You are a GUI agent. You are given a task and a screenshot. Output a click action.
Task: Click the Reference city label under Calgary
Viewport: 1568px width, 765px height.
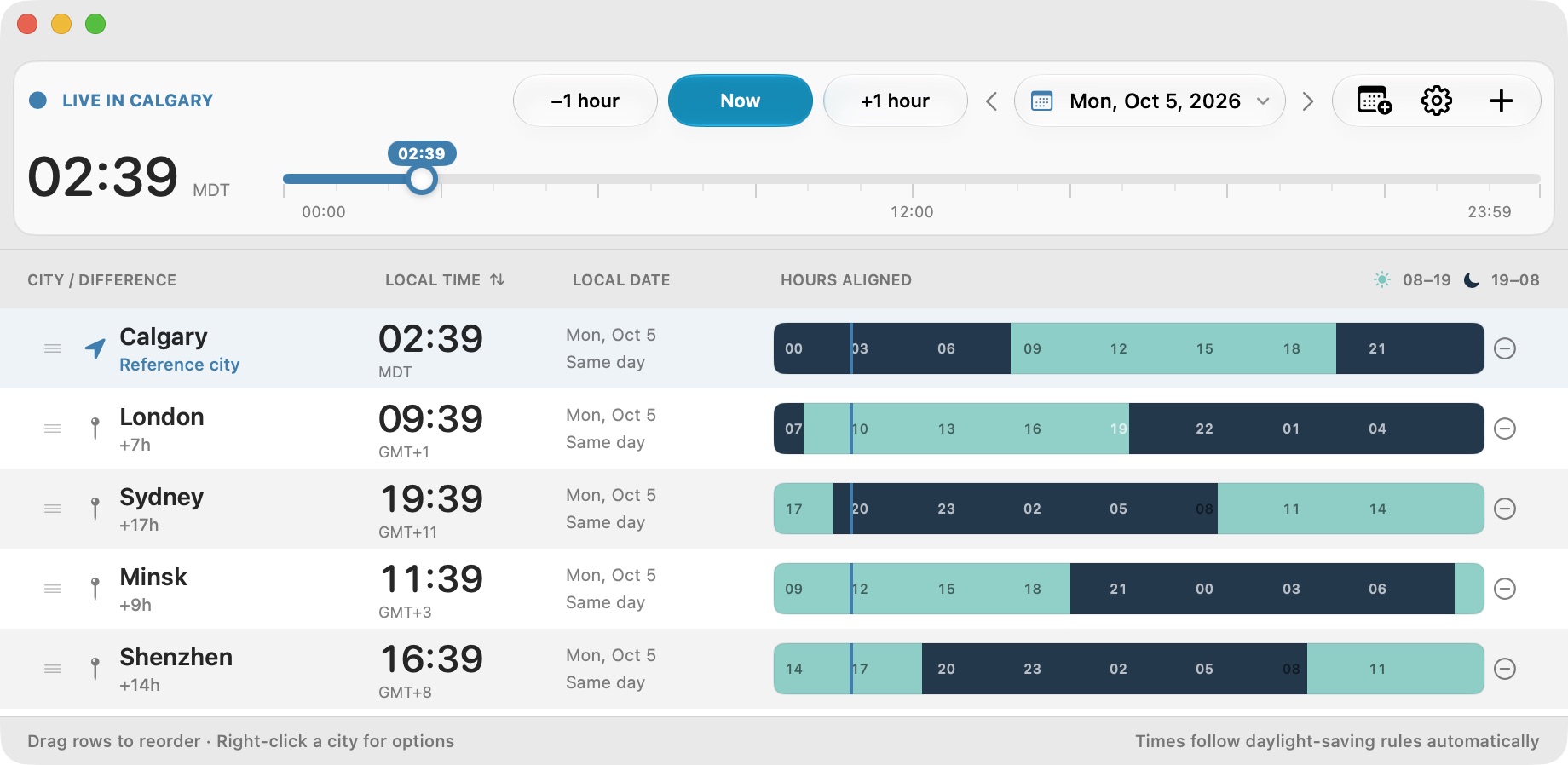pyautogui.click(x=180, y=365)
